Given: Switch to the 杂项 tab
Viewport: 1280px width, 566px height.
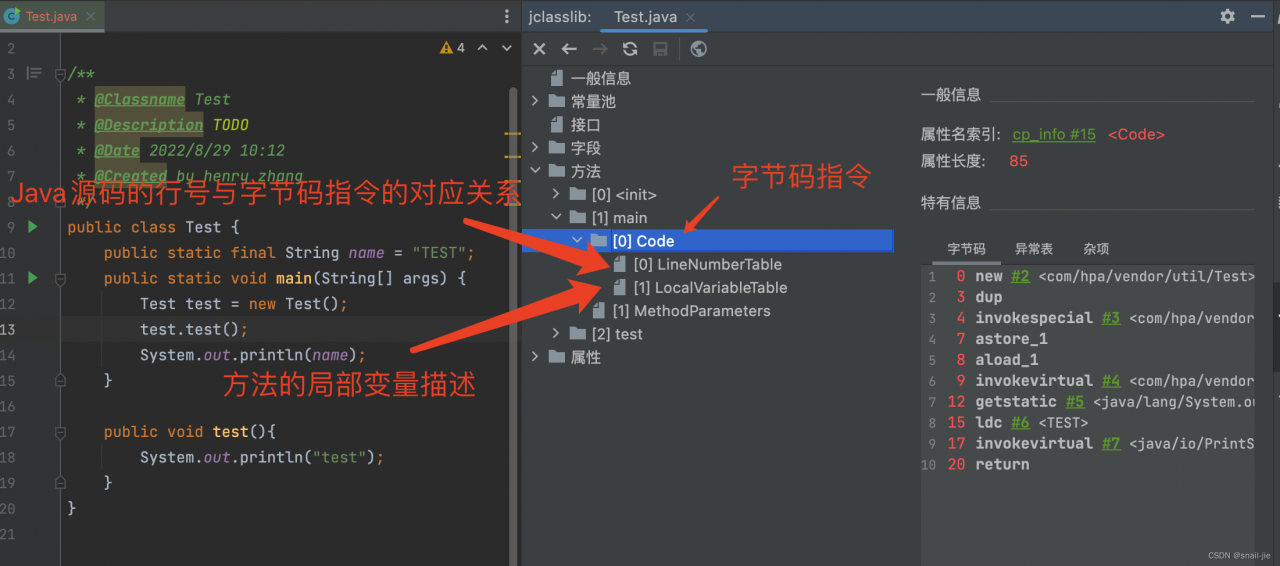Looking at the screenshot, I should 1096,249.
